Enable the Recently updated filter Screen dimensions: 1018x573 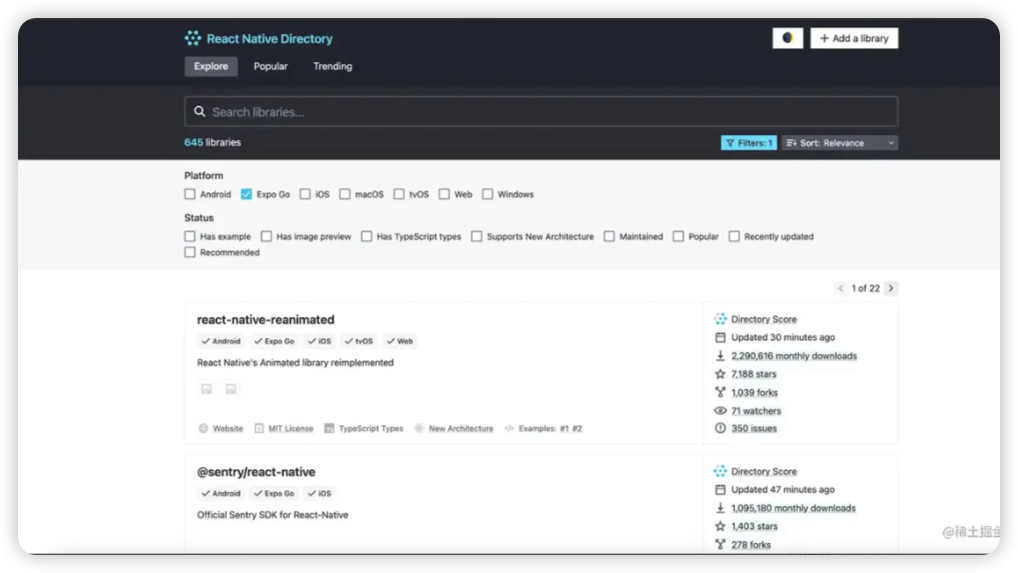coord(734,236)
